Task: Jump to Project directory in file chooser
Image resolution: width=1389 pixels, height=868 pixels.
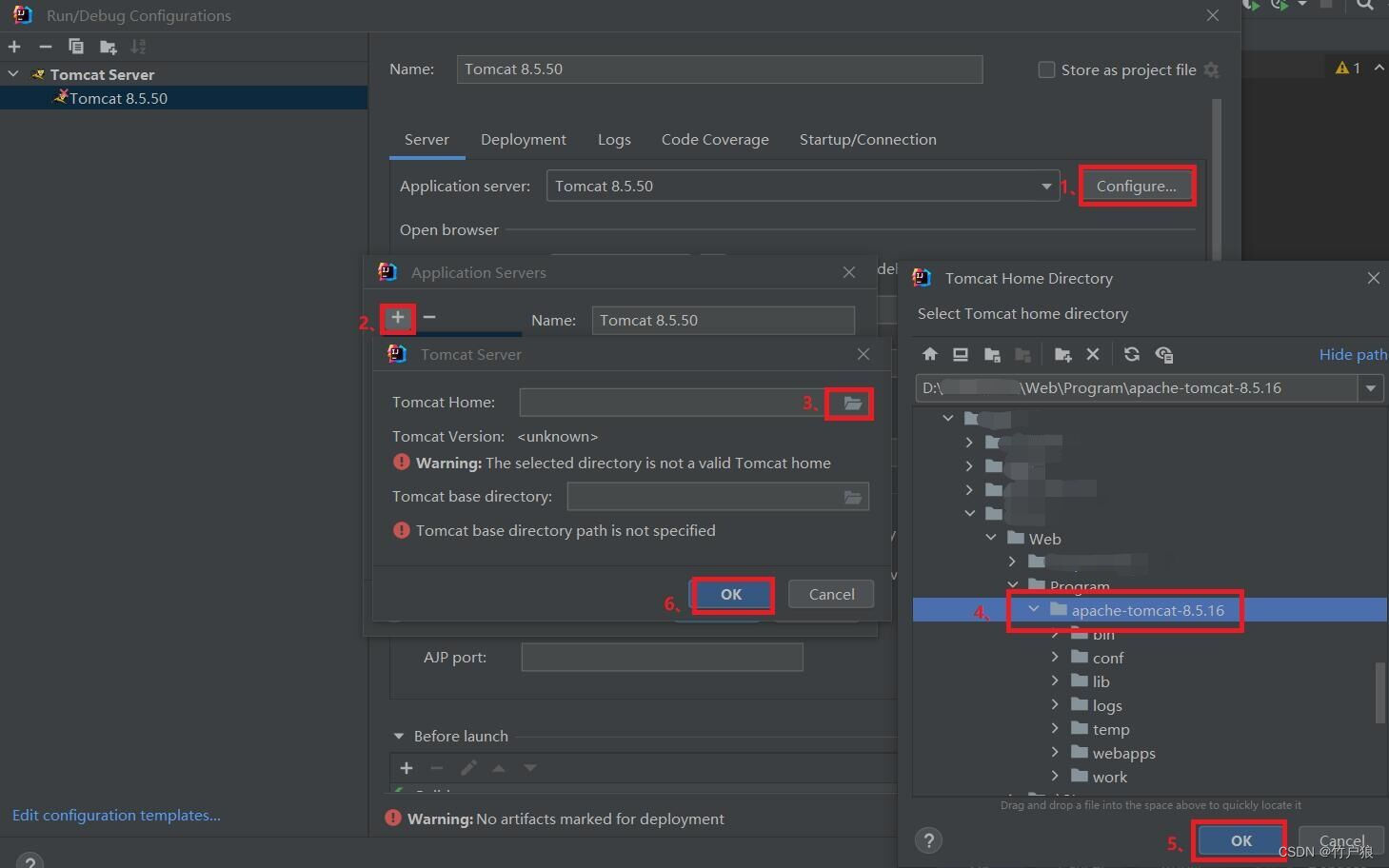Action: click(992, 354)
